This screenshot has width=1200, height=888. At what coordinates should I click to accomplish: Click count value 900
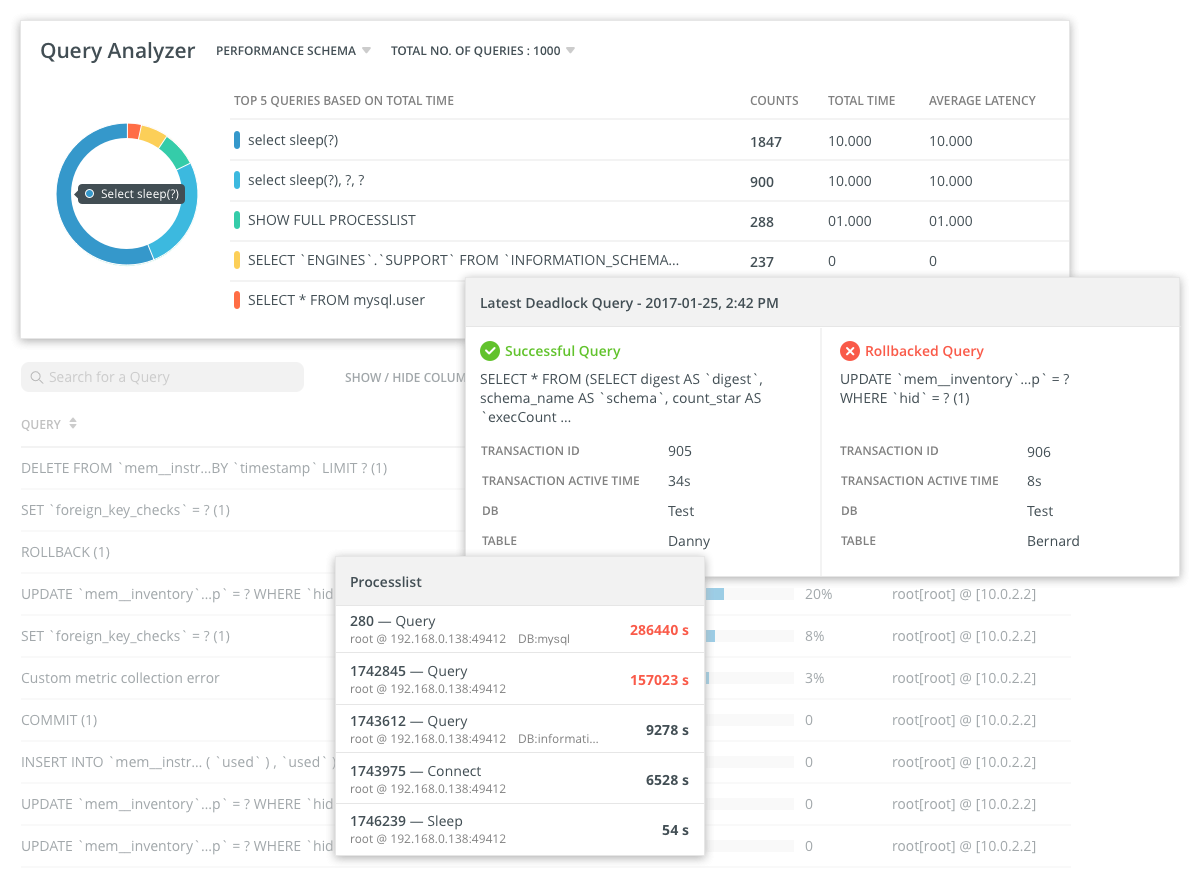coord(762,182)
